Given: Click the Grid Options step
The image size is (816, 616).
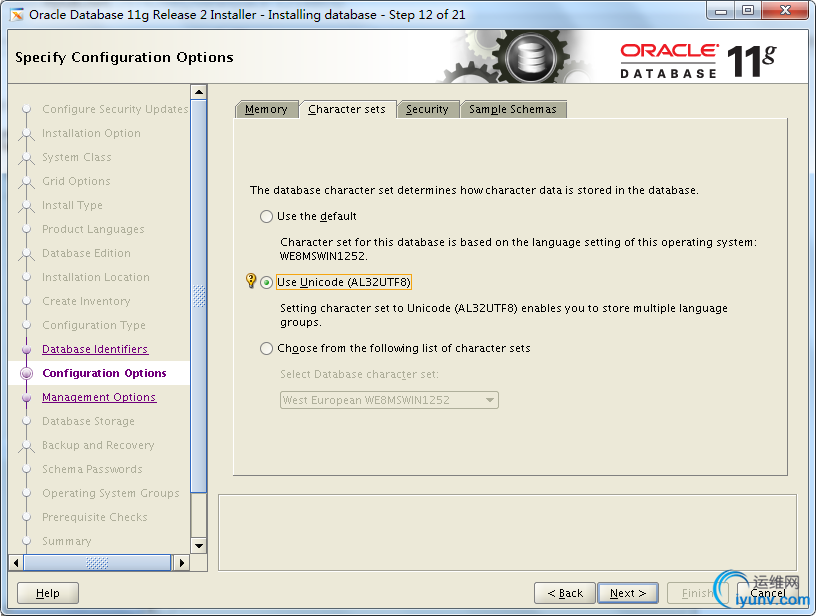Looking at the screenshot, I should point(76,181).
